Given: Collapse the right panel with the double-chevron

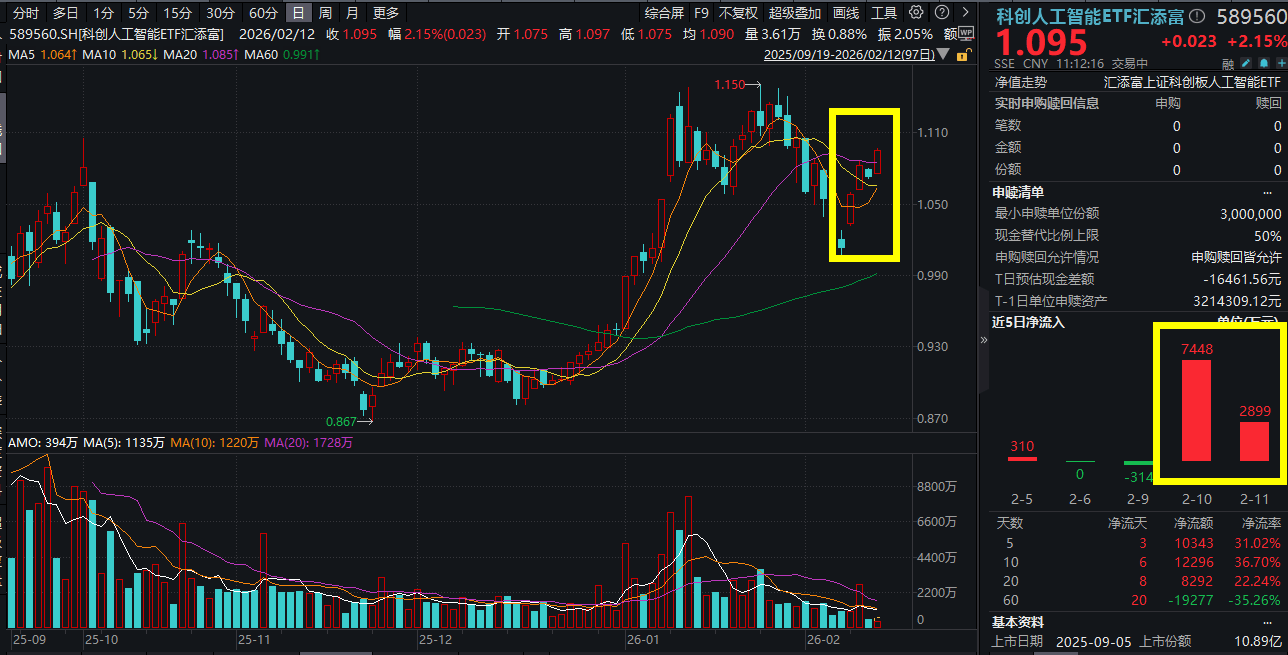Looking at the screenshot, I should pos(983,340).
